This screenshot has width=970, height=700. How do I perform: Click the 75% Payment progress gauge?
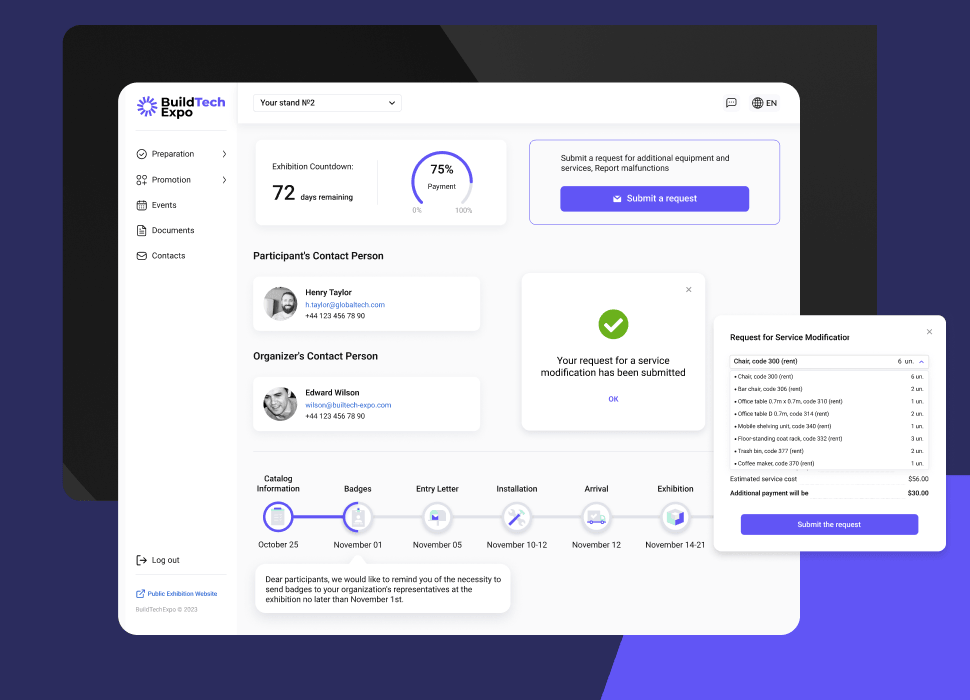(442, 182)
